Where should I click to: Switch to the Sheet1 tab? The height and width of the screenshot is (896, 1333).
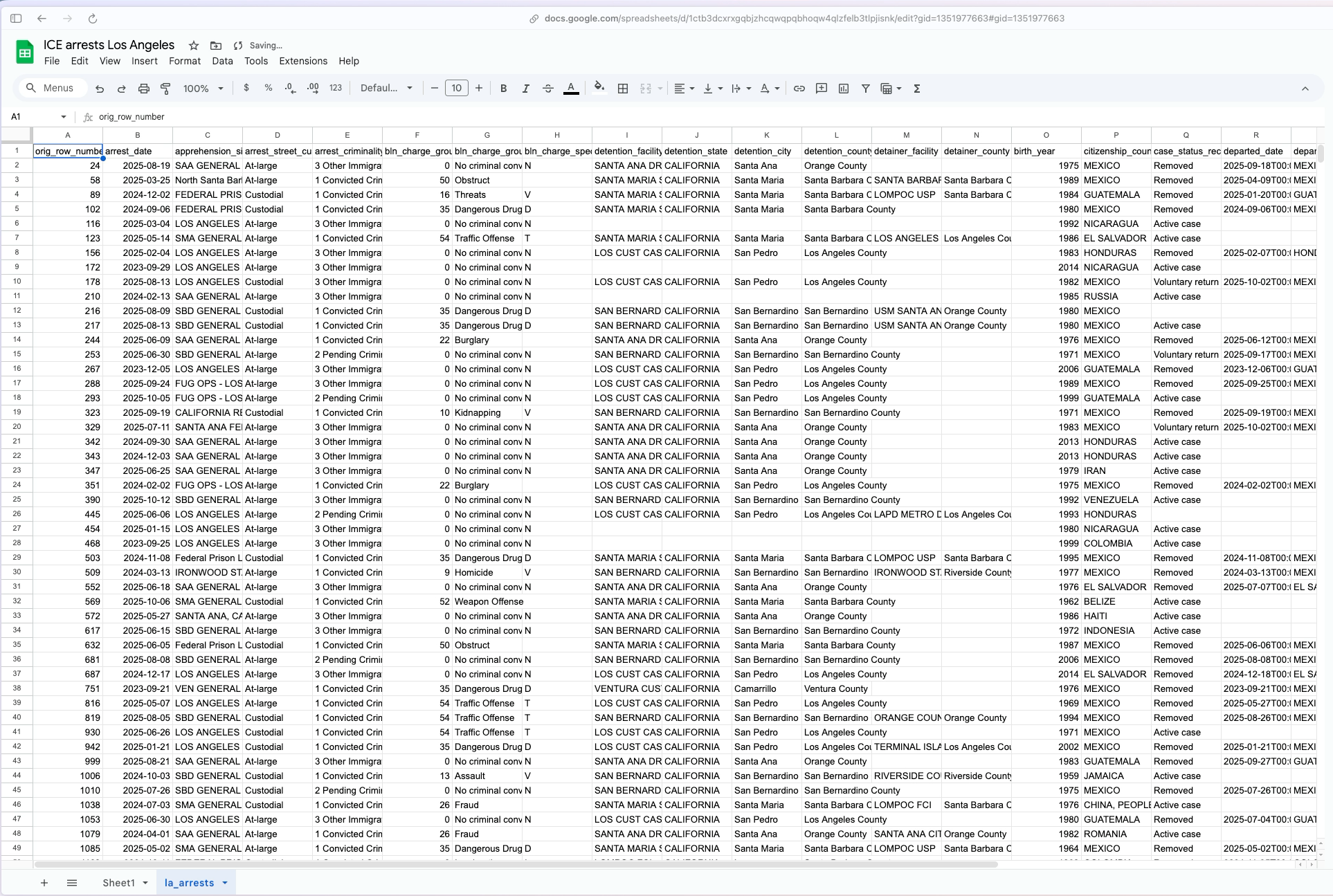[x=118, y=883]
